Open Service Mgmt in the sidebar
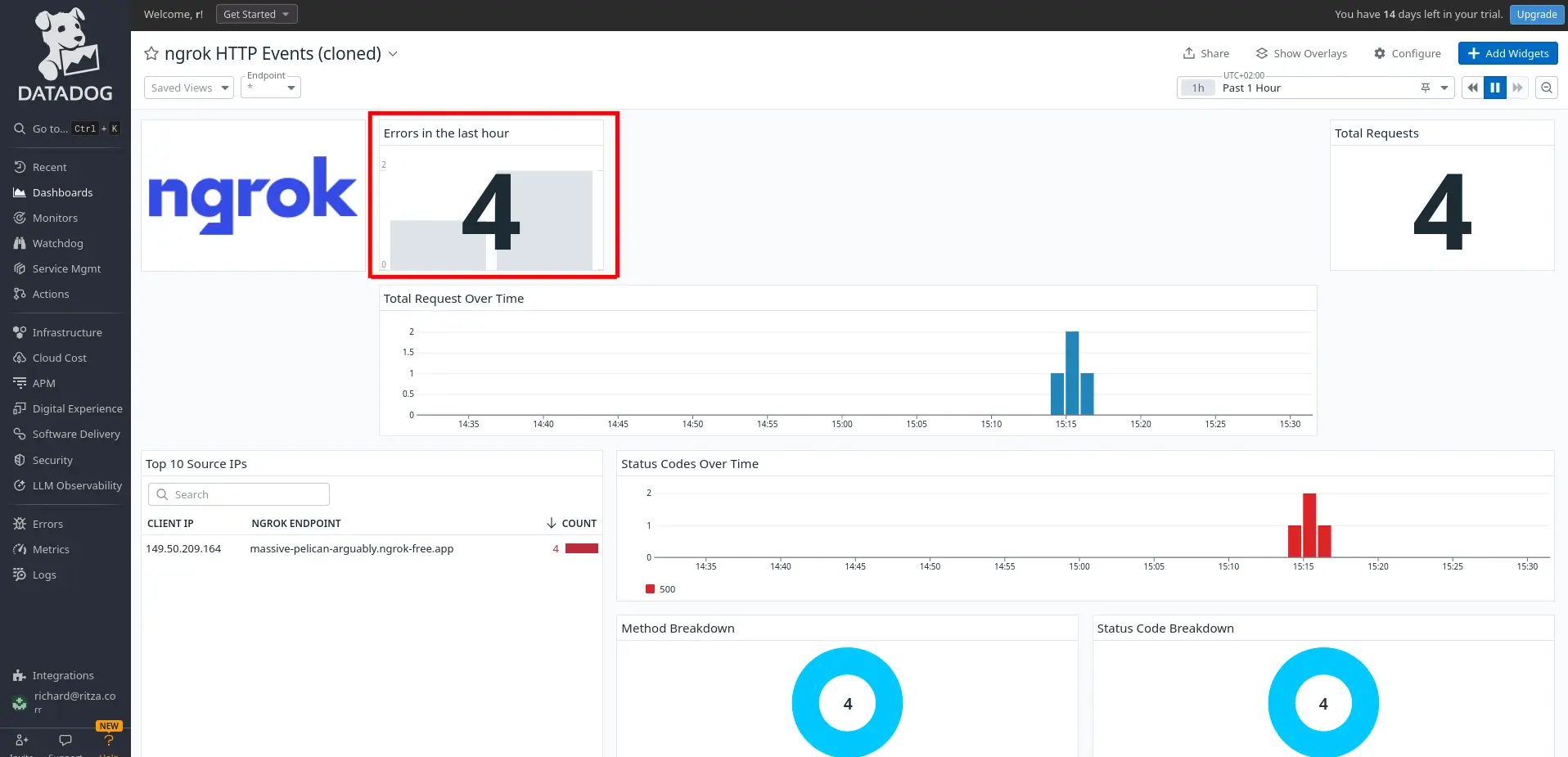Image resolution: width=1568 pixels, height=757 pixels. click(66, 268)
